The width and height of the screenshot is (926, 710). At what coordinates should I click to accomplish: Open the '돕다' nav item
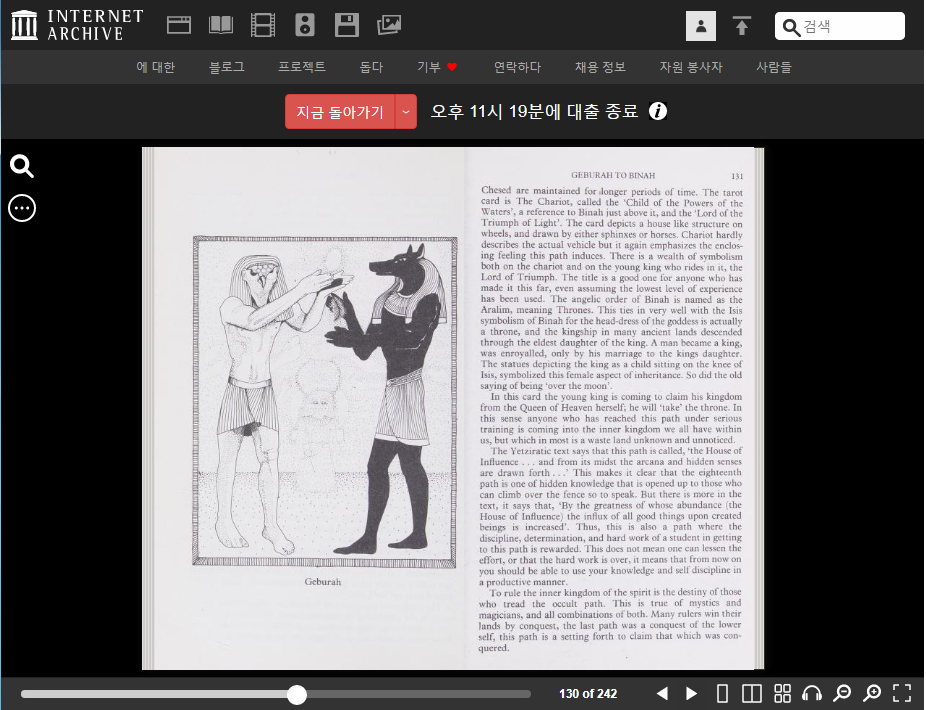[x=371, y=67]
